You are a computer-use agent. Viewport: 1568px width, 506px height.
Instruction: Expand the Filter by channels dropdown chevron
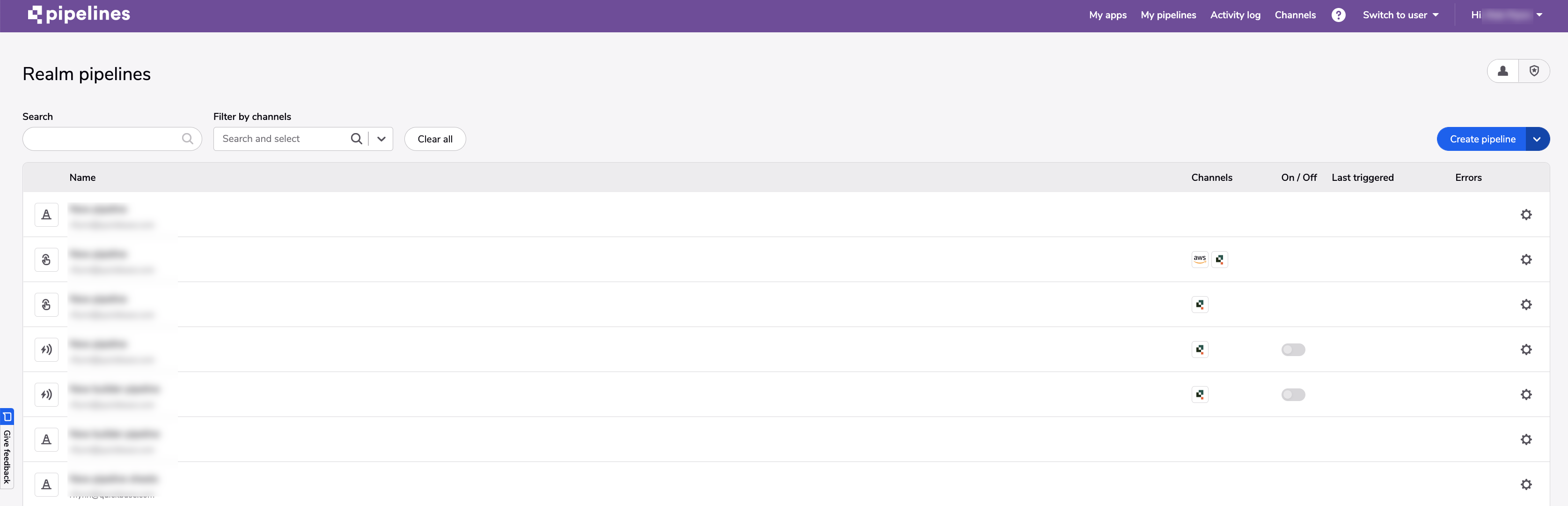[x=381, y=139]
